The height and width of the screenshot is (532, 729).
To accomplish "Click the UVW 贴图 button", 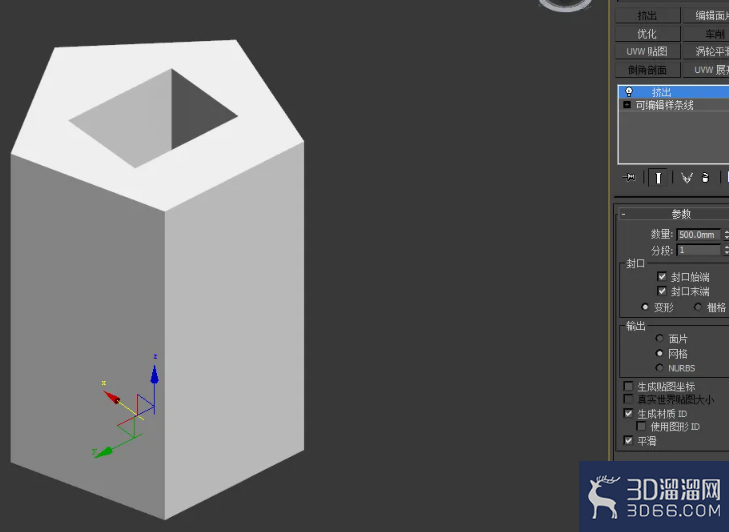I will point(647,51).
